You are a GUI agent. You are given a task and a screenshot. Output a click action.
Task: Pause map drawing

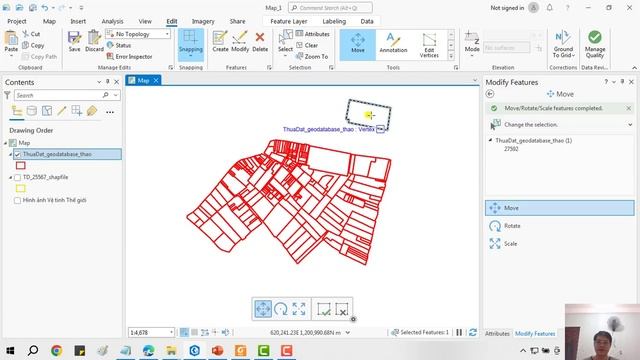(459, 333)
